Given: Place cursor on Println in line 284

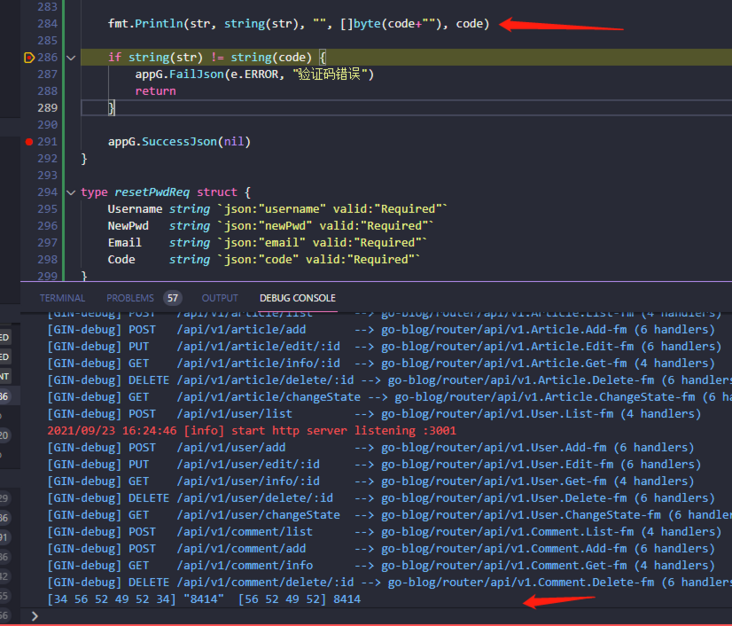Looking at the screenshot, I should pos(157,23).
